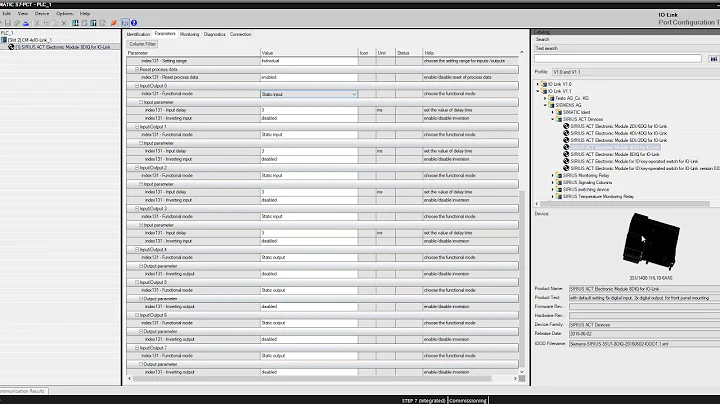The width and height of the screenshot is (720, 404).
Task: Switch to the Diagnostics tab
Action: [214, 34]
